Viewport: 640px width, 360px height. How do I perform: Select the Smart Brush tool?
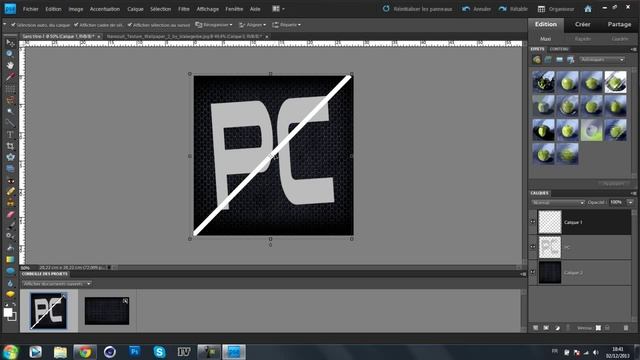10,237
